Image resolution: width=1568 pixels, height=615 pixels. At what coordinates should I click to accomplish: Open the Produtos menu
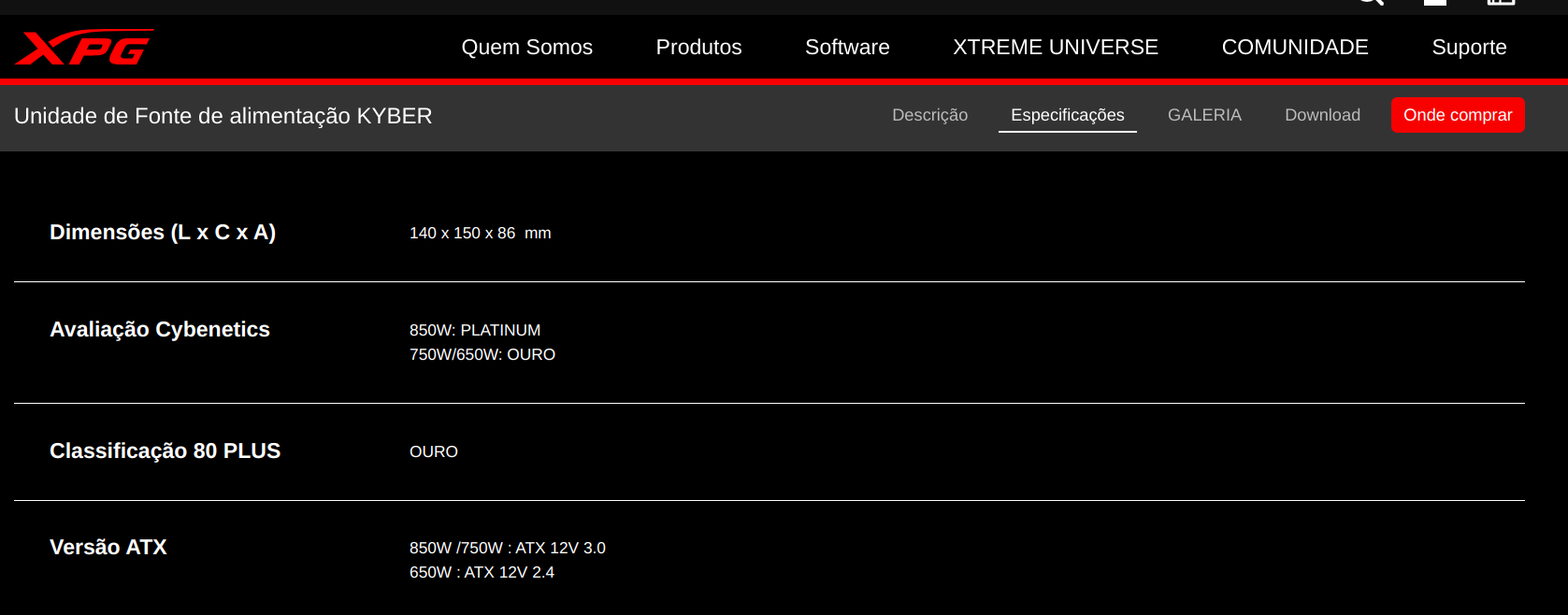pos(698,47)
